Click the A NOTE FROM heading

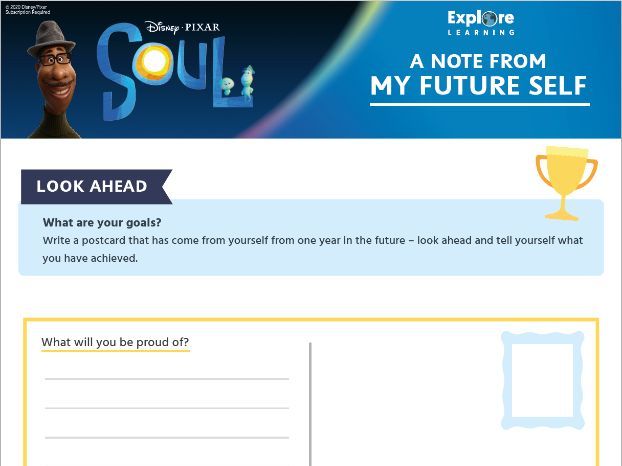[x=478, y=61]
